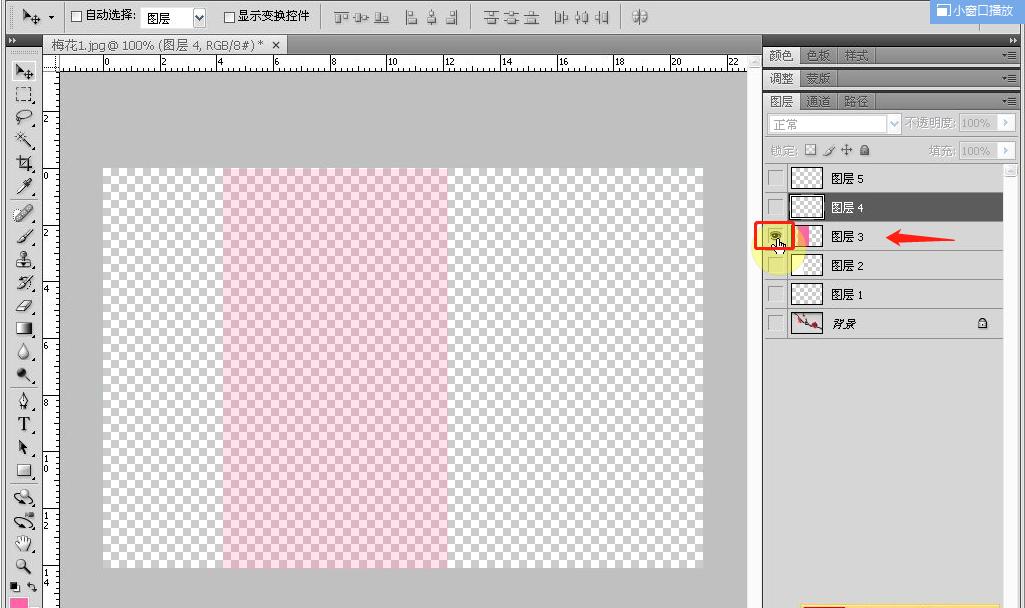The width and height of the screenshot is (1025, 608).
Task: Activate the Zoom tool
Action: (x=24, y=566)
